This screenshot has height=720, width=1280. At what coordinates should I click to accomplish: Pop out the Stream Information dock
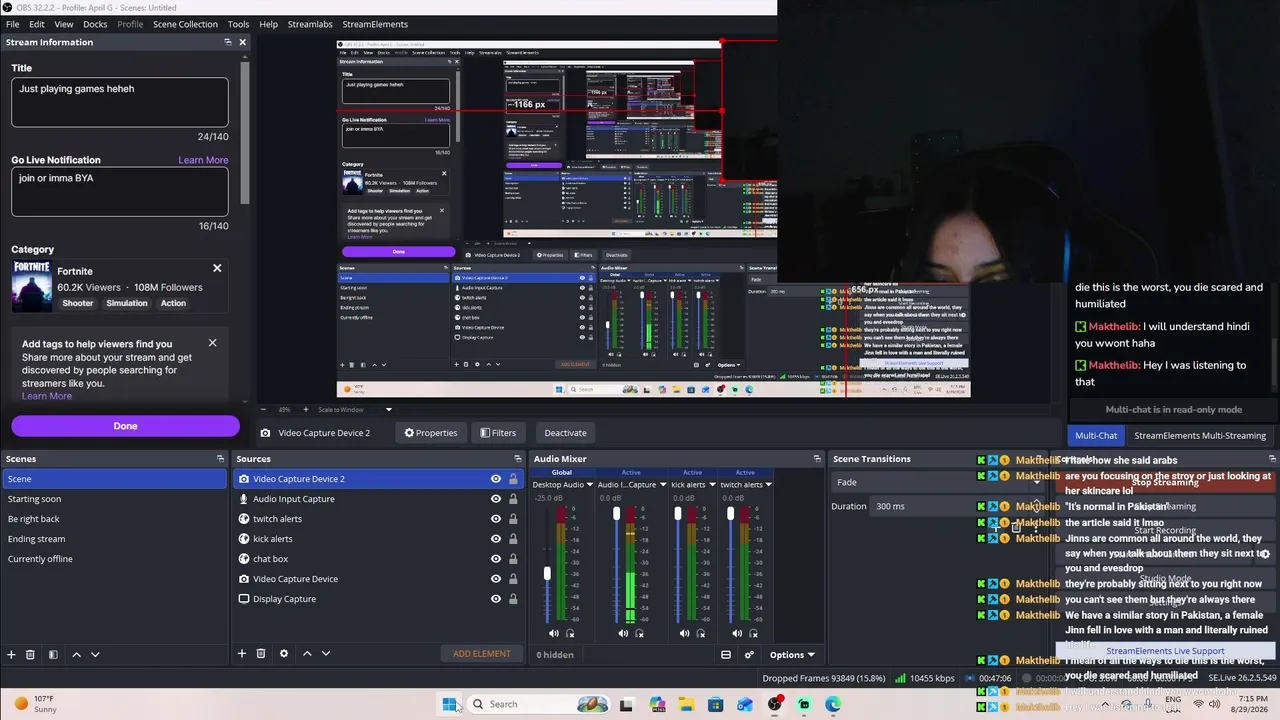[228, 42]
